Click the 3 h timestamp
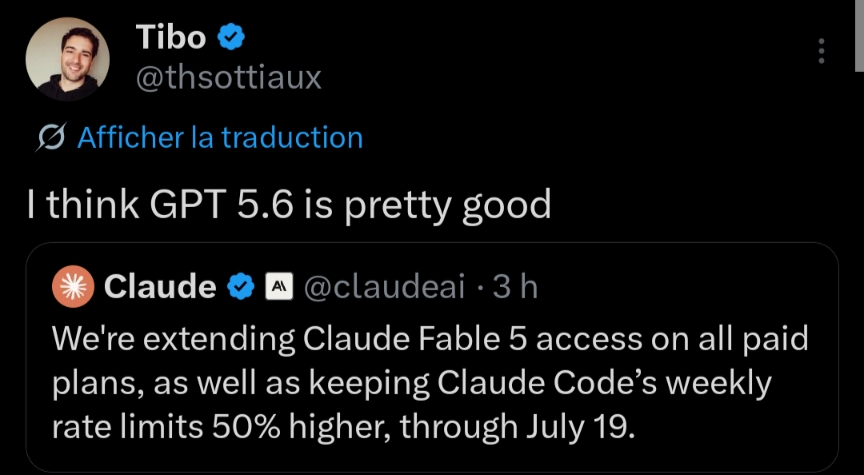The height and width of the screenshot is (475, 864). pyautogui.click(x=515, y=287)
